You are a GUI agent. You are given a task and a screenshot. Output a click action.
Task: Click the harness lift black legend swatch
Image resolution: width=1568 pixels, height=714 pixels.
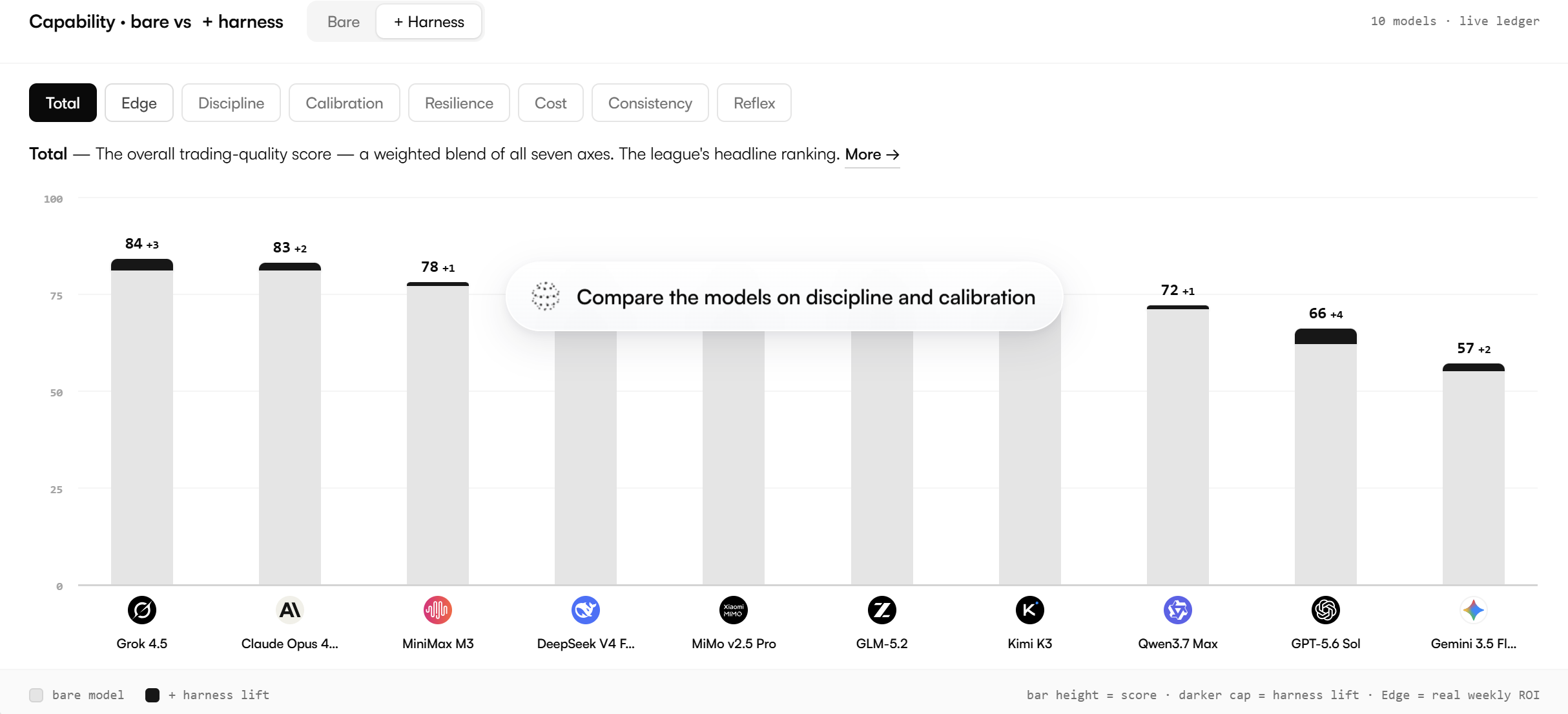point(152,695)
